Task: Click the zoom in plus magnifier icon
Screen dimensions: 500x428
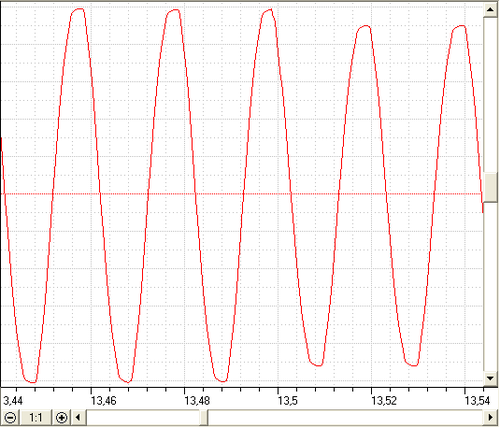Action: pos(62,417)
